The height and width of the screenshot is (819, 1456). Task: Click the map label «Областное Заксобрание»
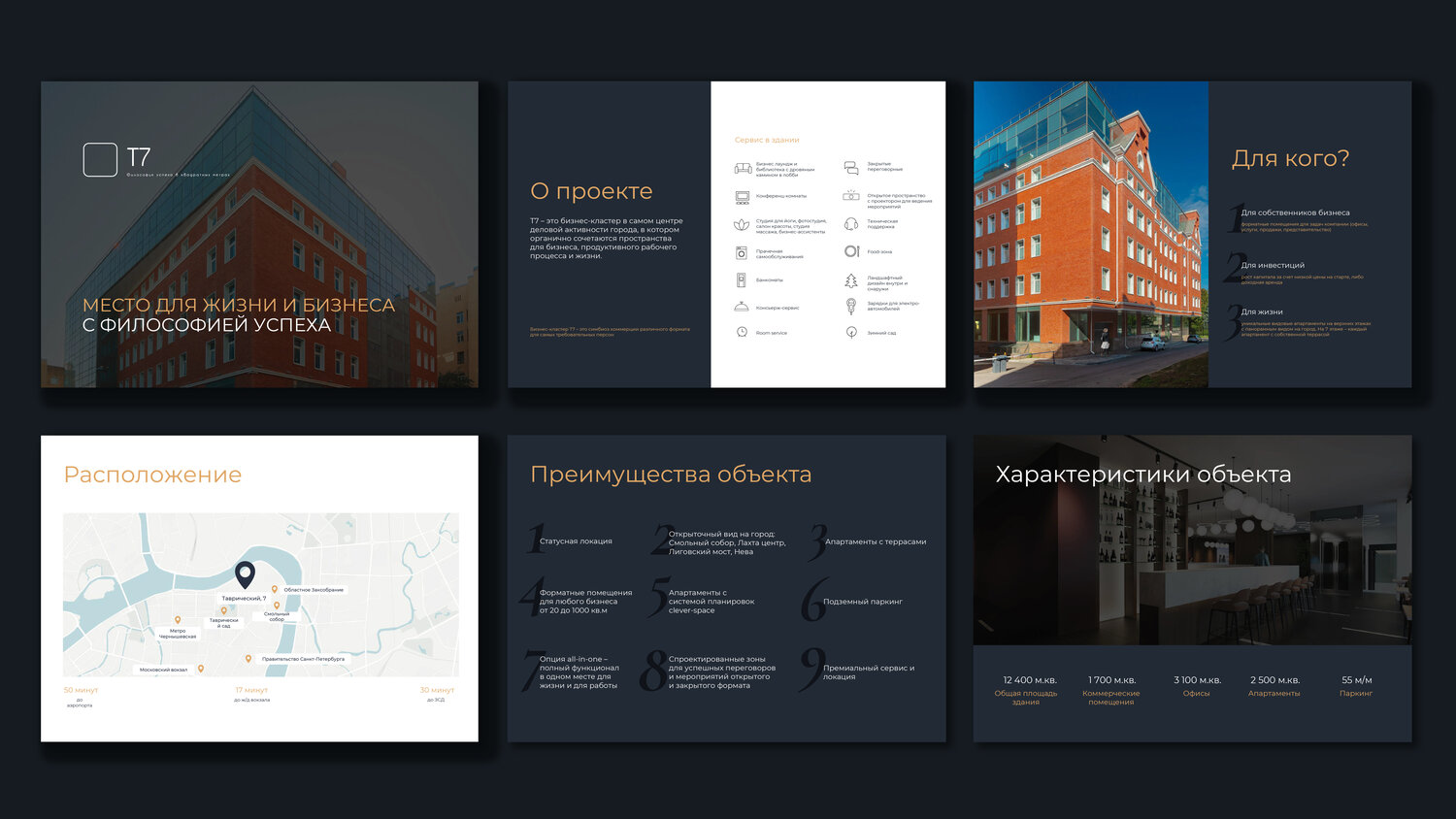pos(314,589)
